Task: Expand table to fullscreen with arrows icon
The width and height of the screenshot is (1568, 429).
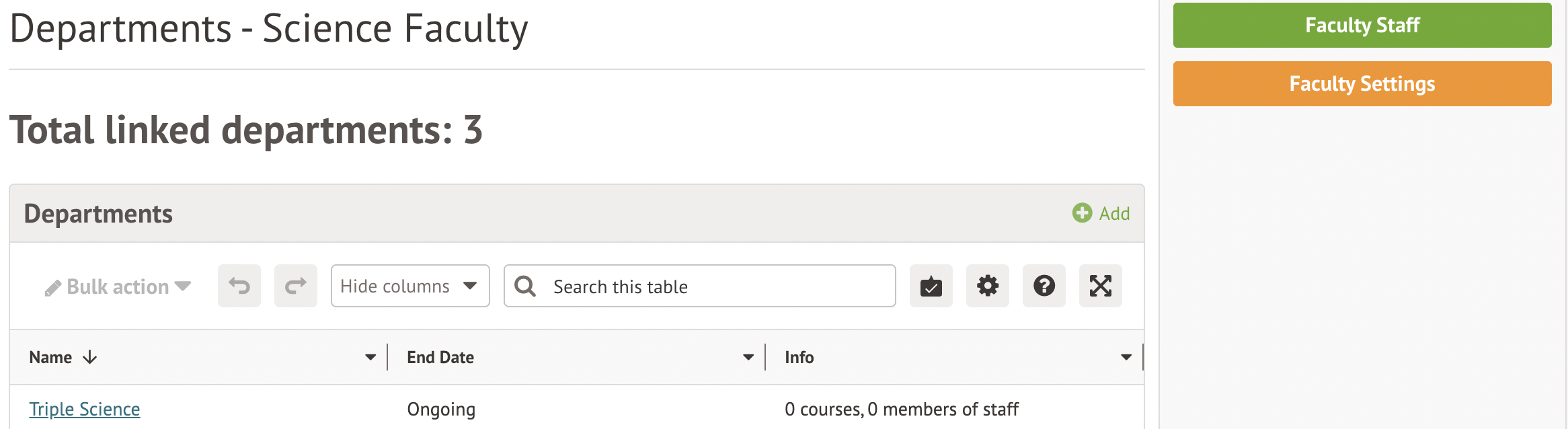Action: [x=1100, y=286]
